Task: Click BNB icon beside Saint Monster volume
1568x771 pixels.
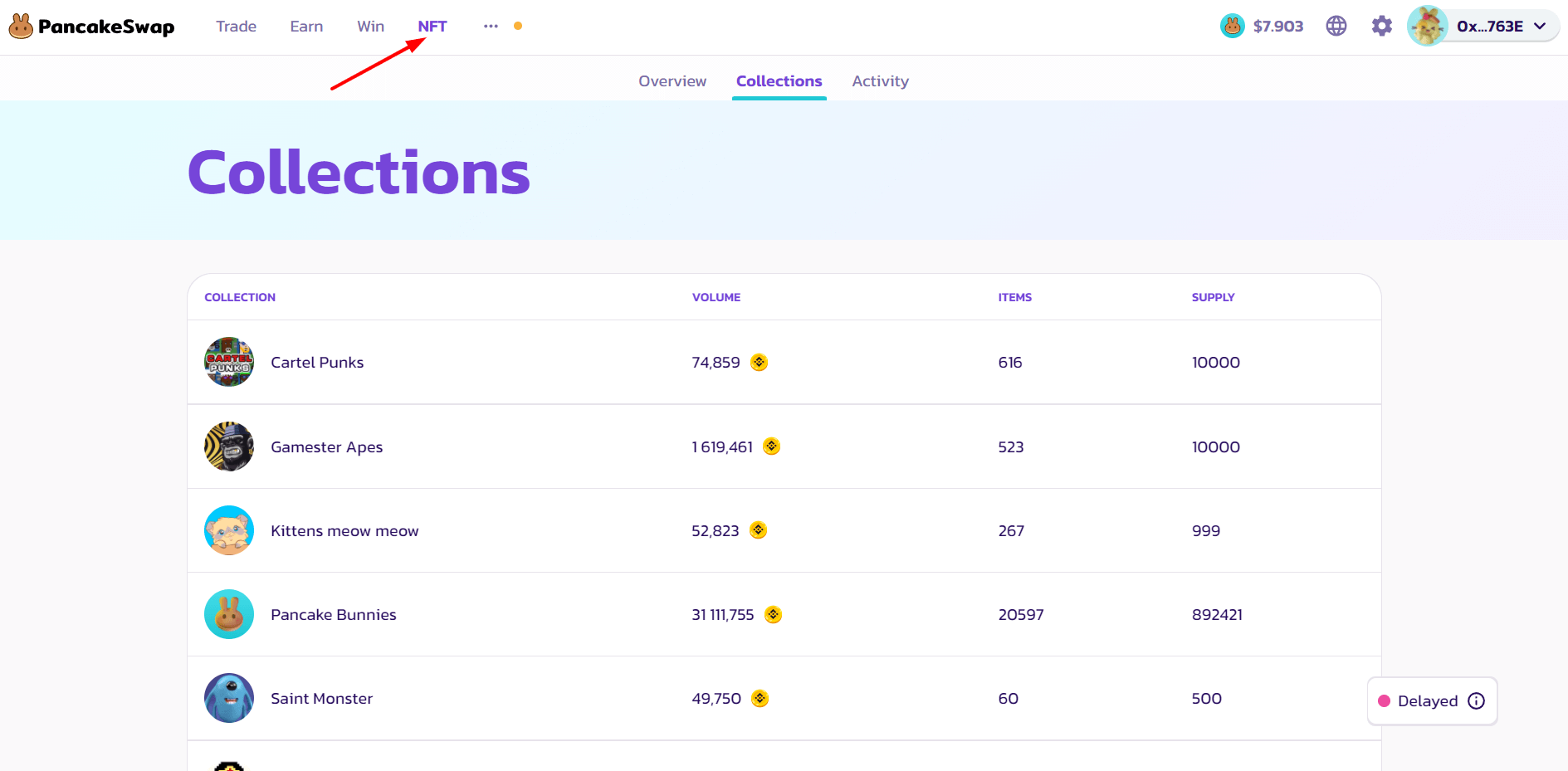Action: coord(760,698)
